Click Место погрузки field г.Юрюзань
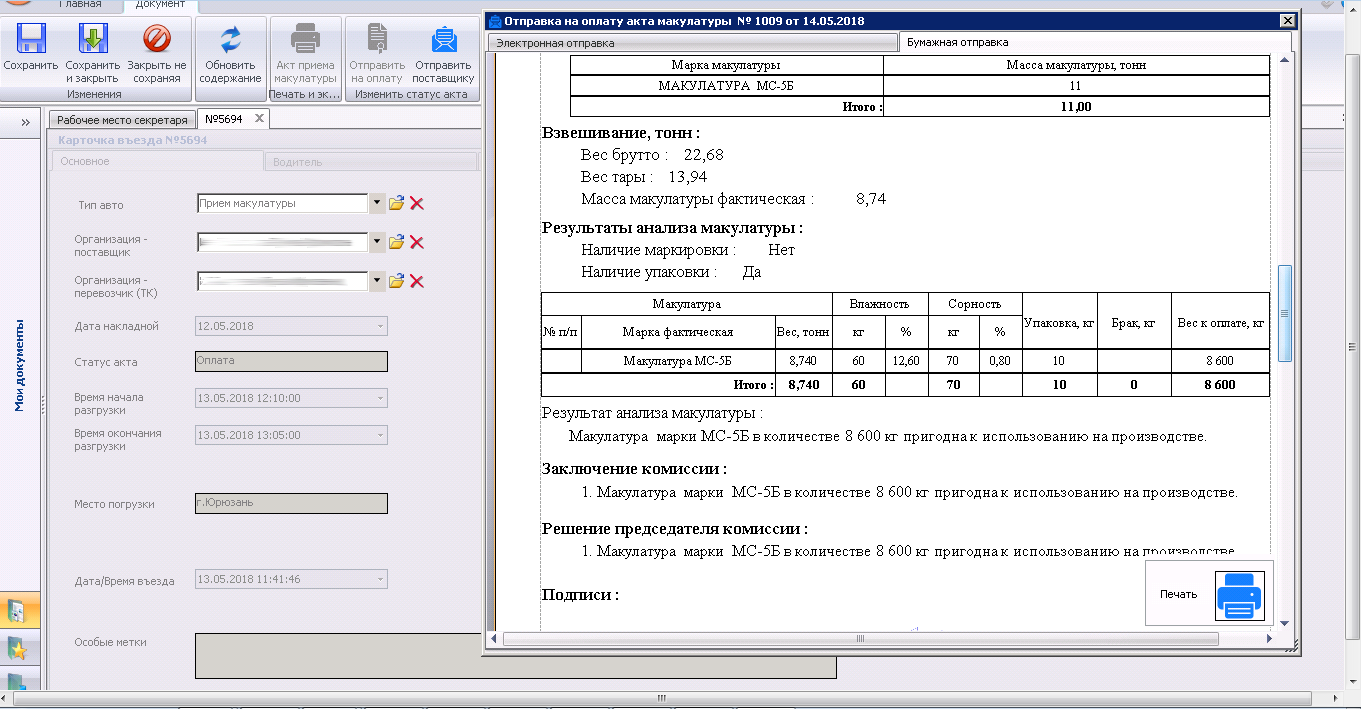The image size is (1361, 709). [291, 504]
